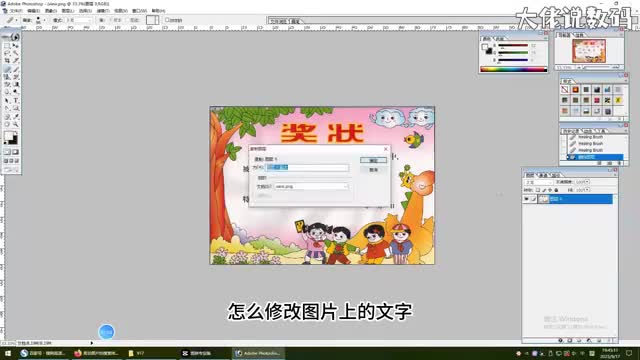Select the Eyedropper tool
This screenshot has height=360, width=640.
coord(16,116)
